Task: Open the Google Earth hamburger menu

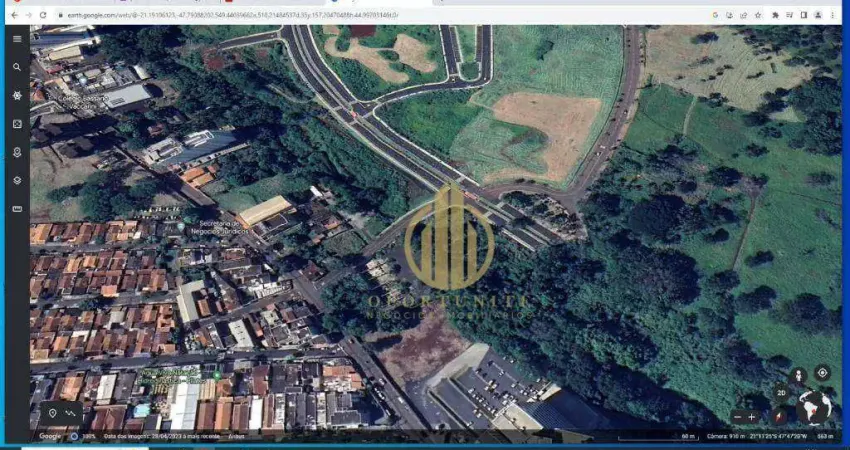Action: [x=17, y=39]
